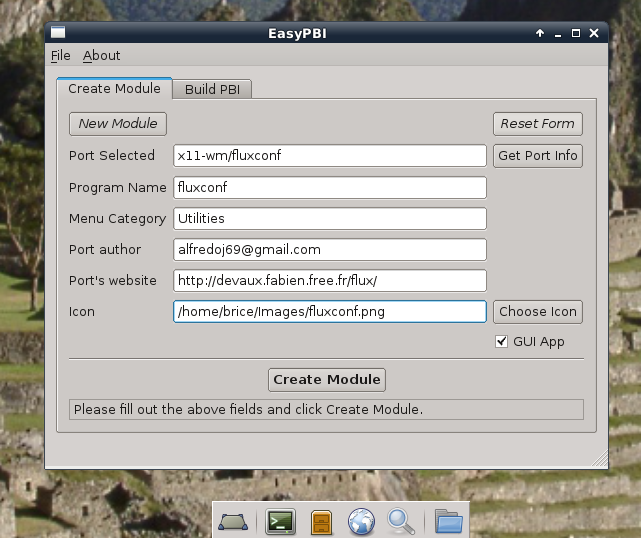
Task: Open the About menu
Action: coord(101,56)
